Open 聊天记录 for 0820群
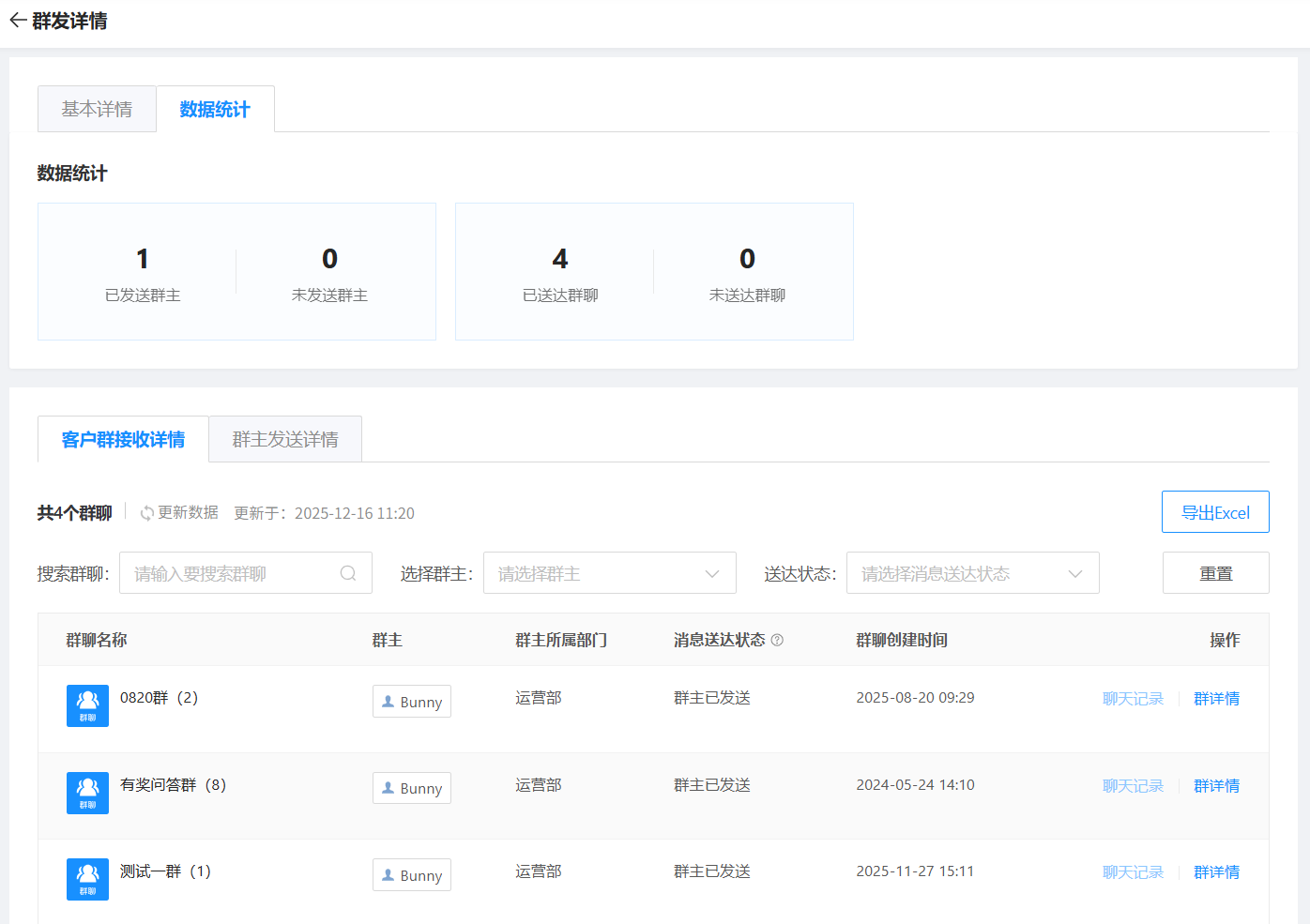 pyautogui.click(x=1133, y=699)
